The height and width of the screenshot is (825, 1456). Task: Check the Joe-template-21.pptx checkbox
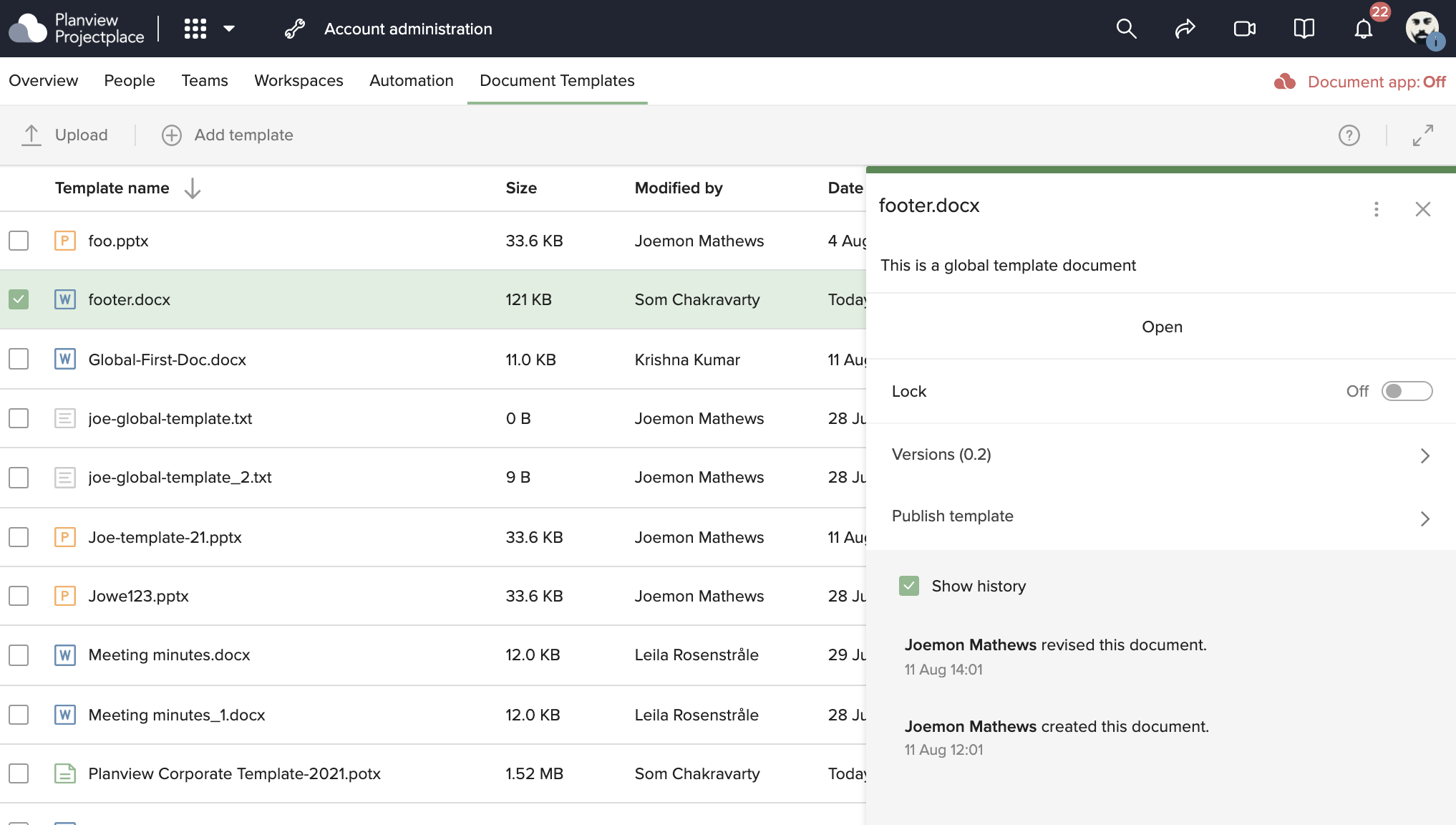pyautogui.click(x=19, y=537)
